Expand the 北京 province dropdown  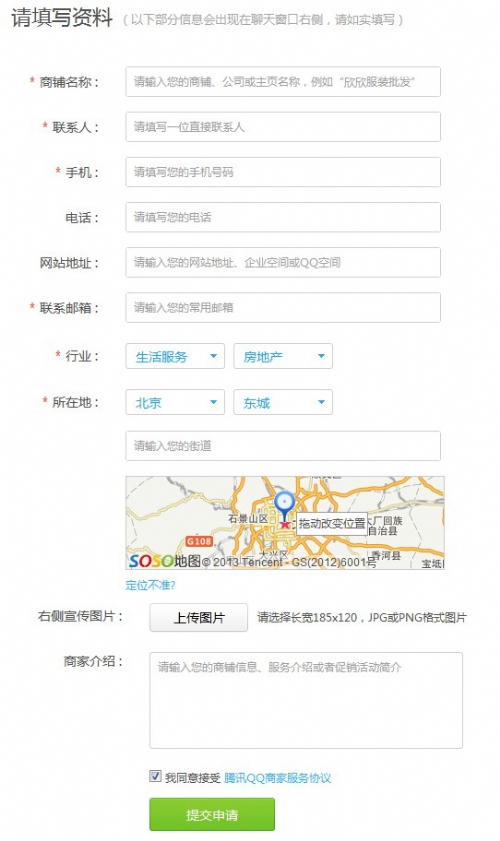pos(175,402)
